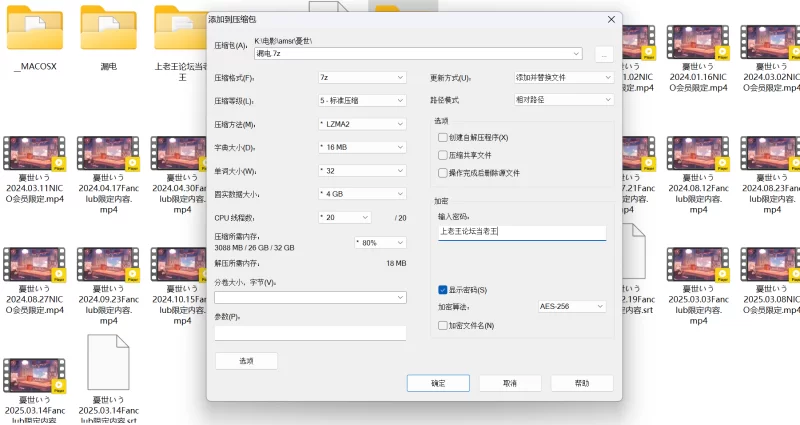Enable the 加密文件名 checkbox

pos(443,325)
